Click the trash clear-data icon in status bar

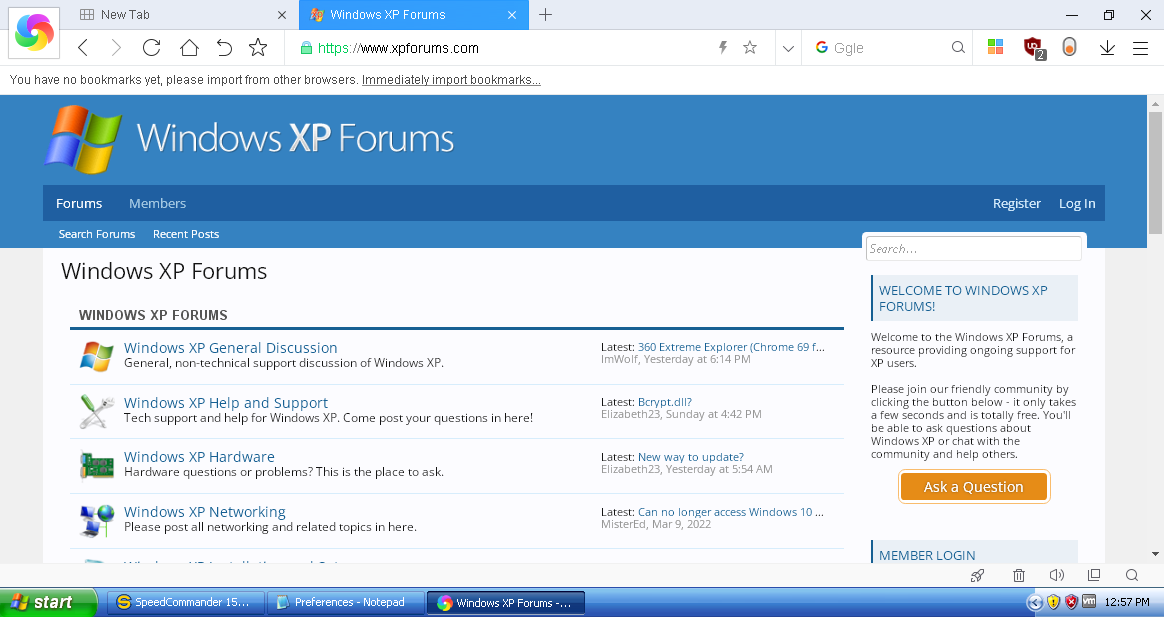pos(1019,575)
